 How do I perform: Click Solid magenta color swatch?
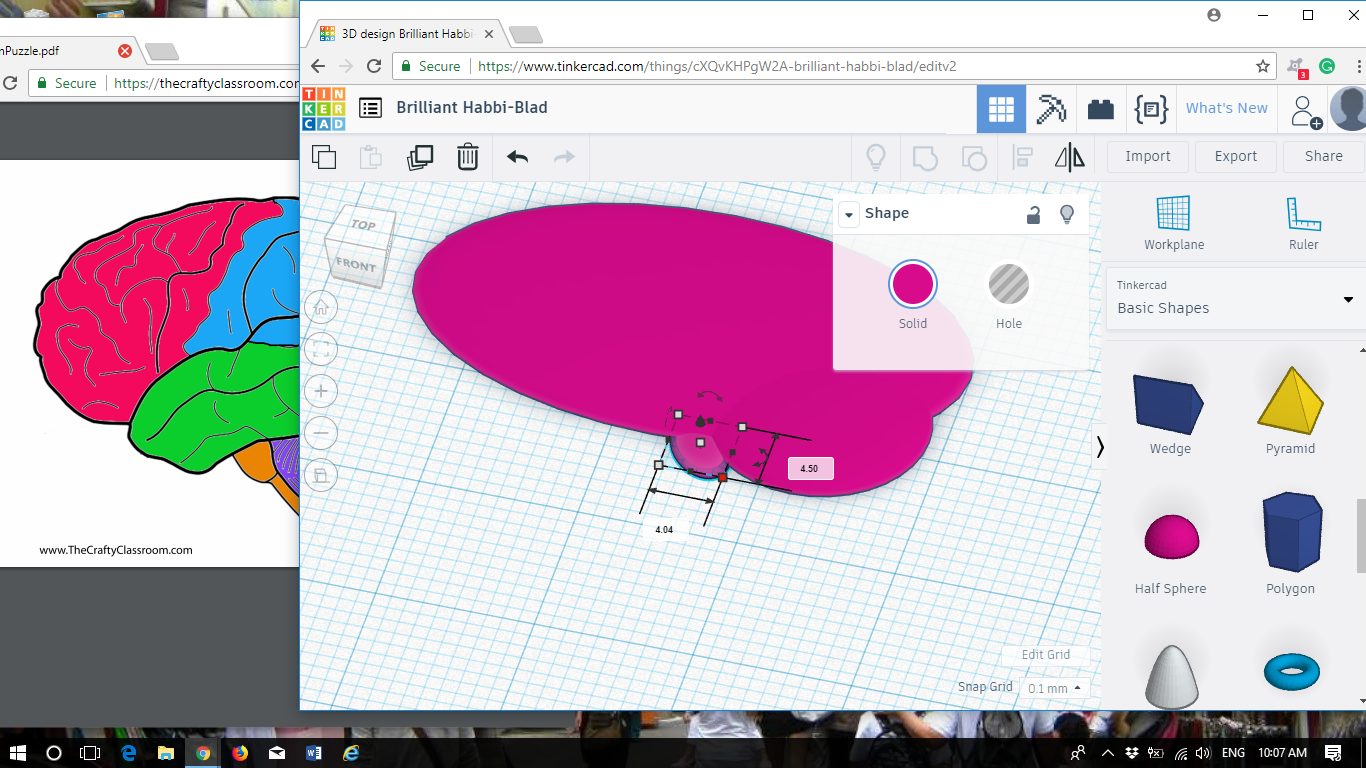tap(912, 285)
